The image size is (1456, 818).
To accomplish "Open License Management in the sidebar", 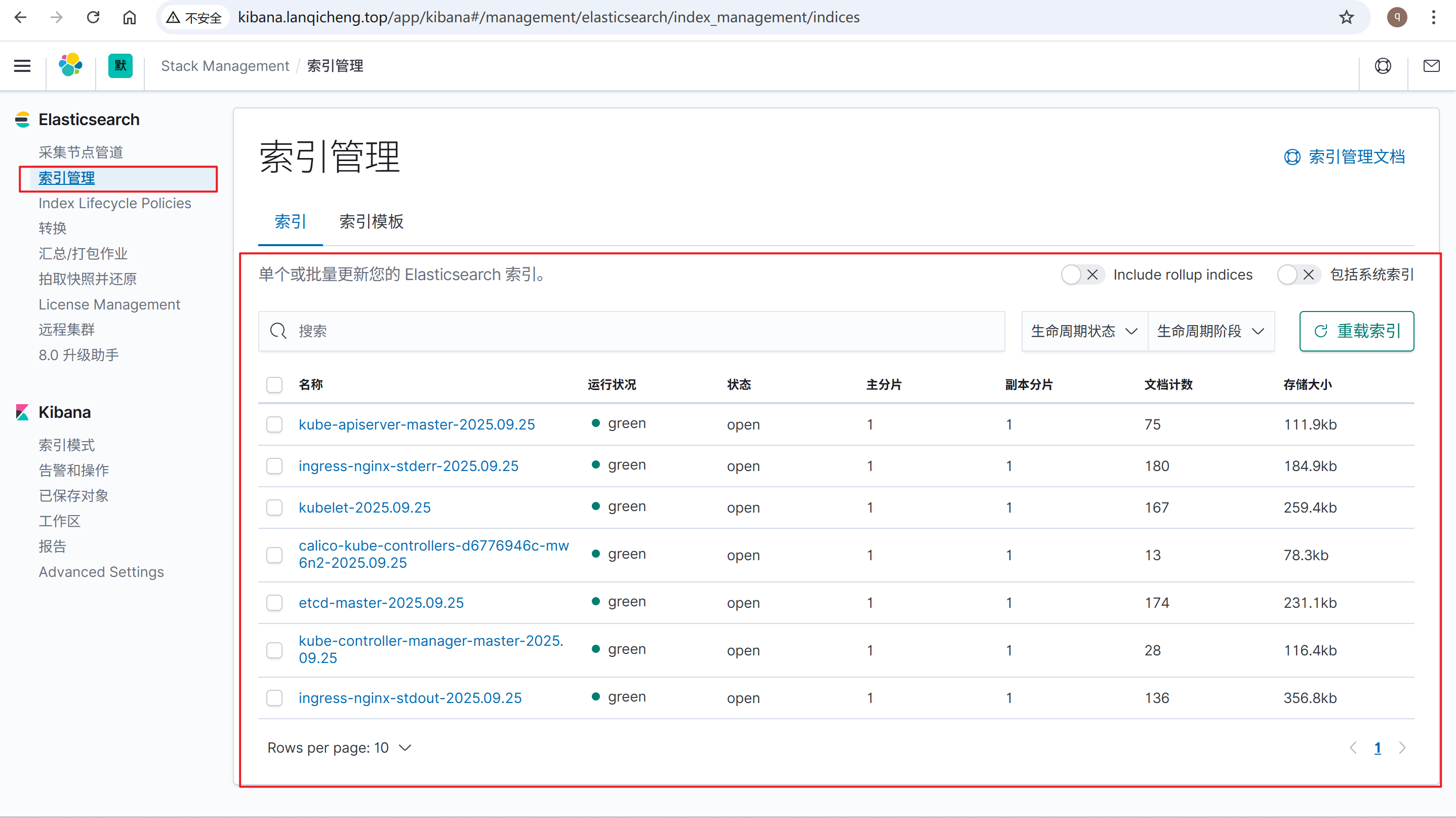I will 109,305.
